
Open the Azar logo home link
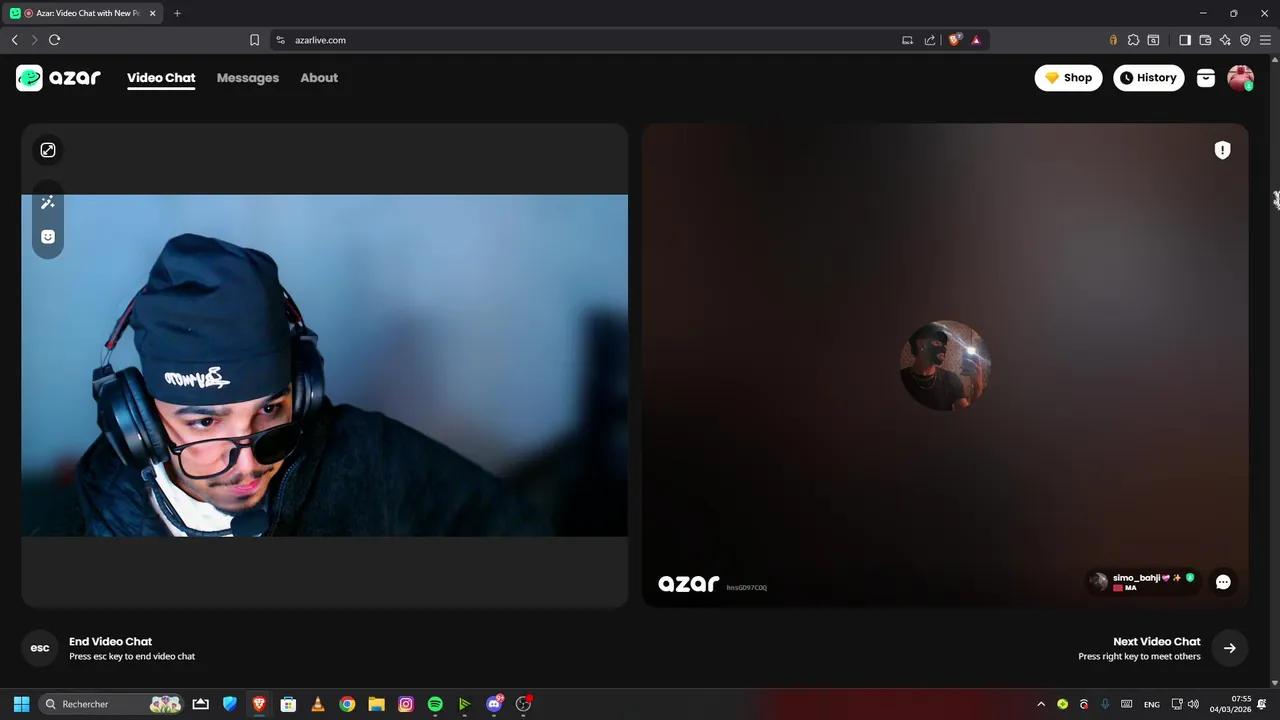point(58,78)
